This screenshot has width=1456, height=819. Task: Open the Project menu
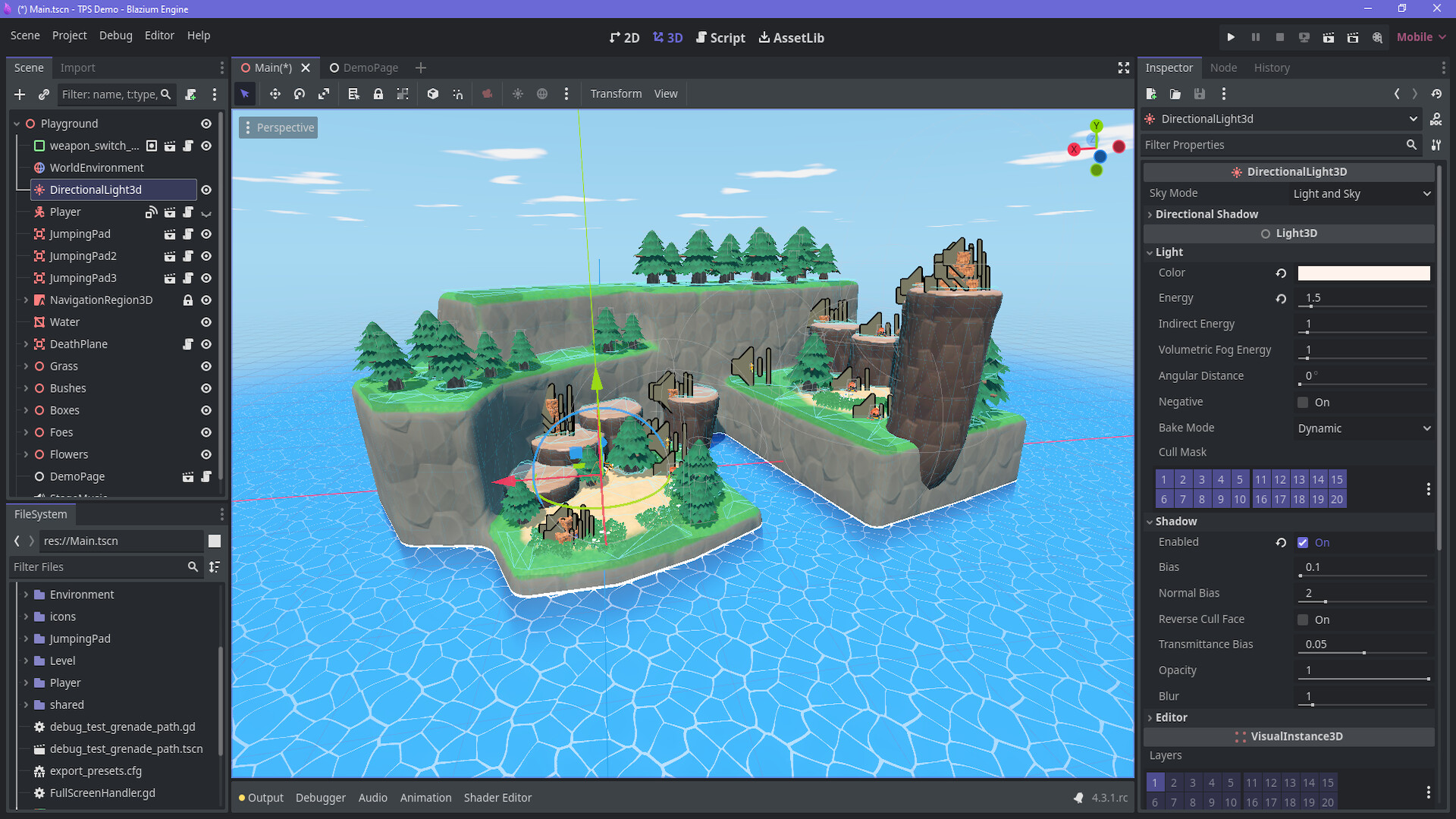[69, 35]
